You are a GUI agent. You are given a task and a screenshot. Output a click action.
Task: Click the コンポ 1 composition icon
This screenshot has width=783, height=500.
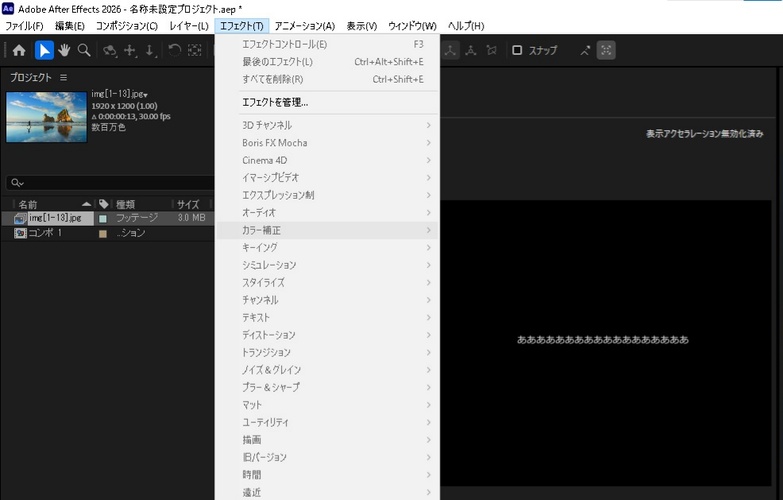[x=20, y=233]
